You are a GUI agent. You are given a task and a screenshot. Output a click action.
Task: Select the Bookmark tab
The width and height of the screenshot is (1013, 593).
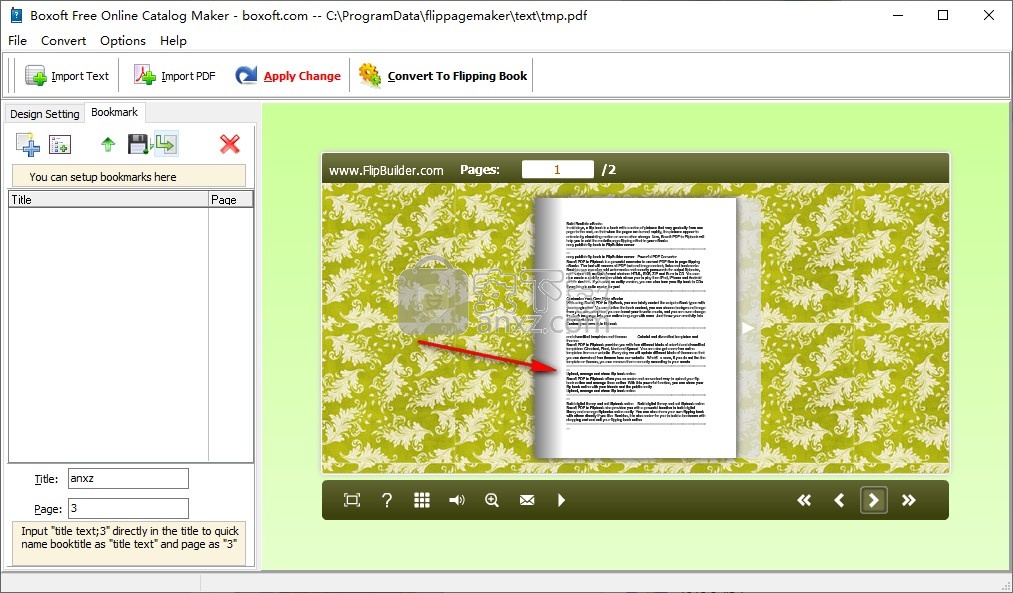[x=114, y=112]
